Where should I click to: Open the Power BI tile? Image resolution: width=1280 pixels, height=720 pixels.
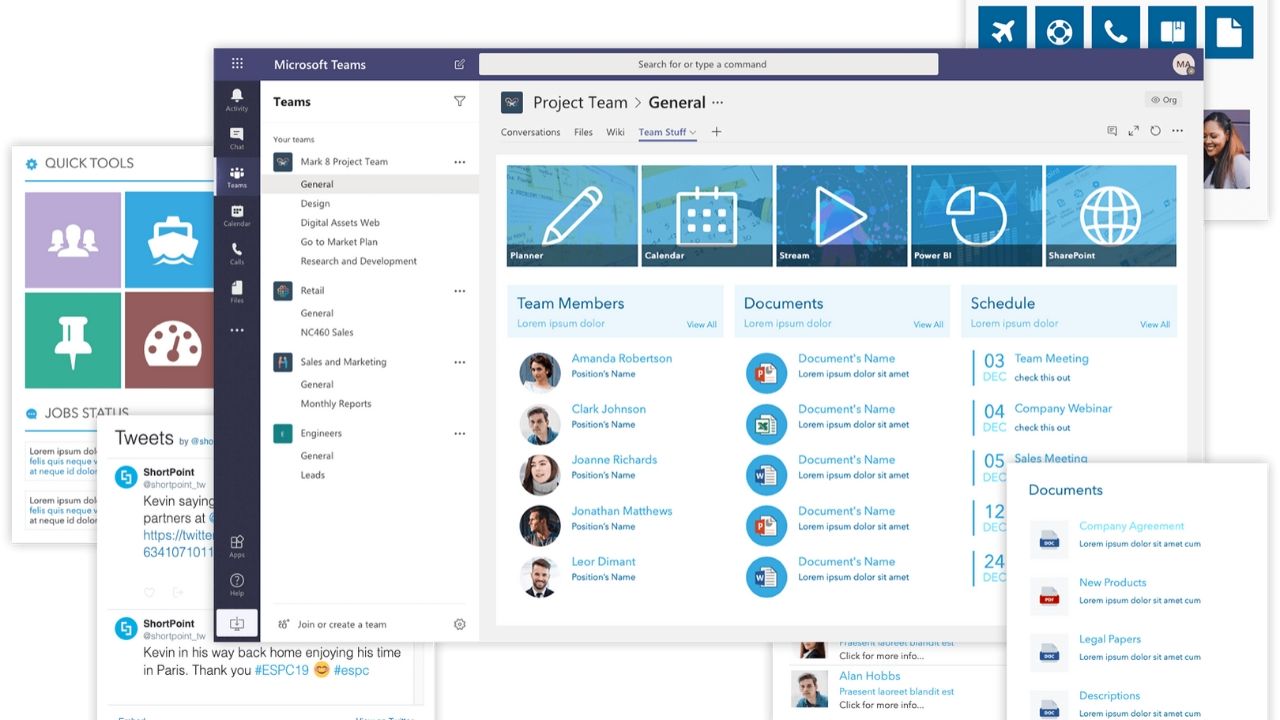976,215
